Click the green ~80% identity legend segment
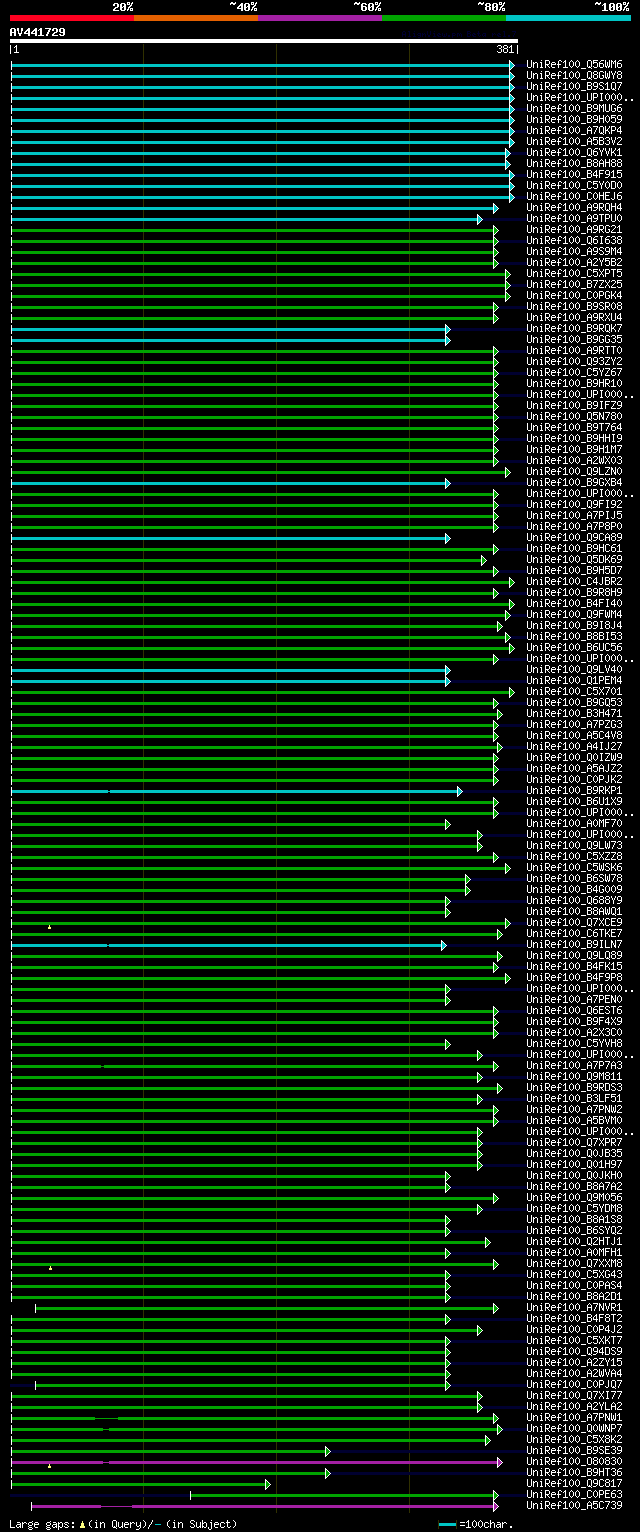Viewport: 640px width, 1532px height. click(x=444, y=17)
